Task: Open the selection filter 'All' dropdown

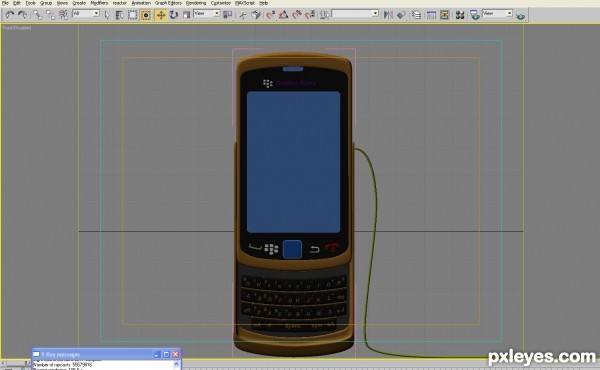Action: point(86,13)
